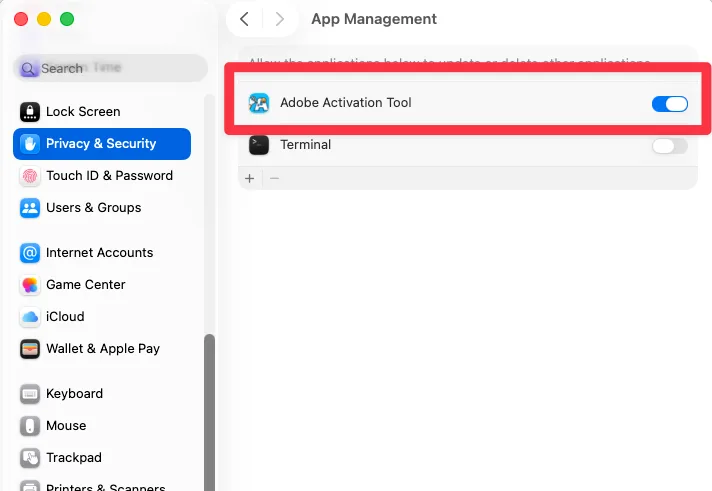Close window with red button
Screen dimensions: 712x491
coord(21,19)
